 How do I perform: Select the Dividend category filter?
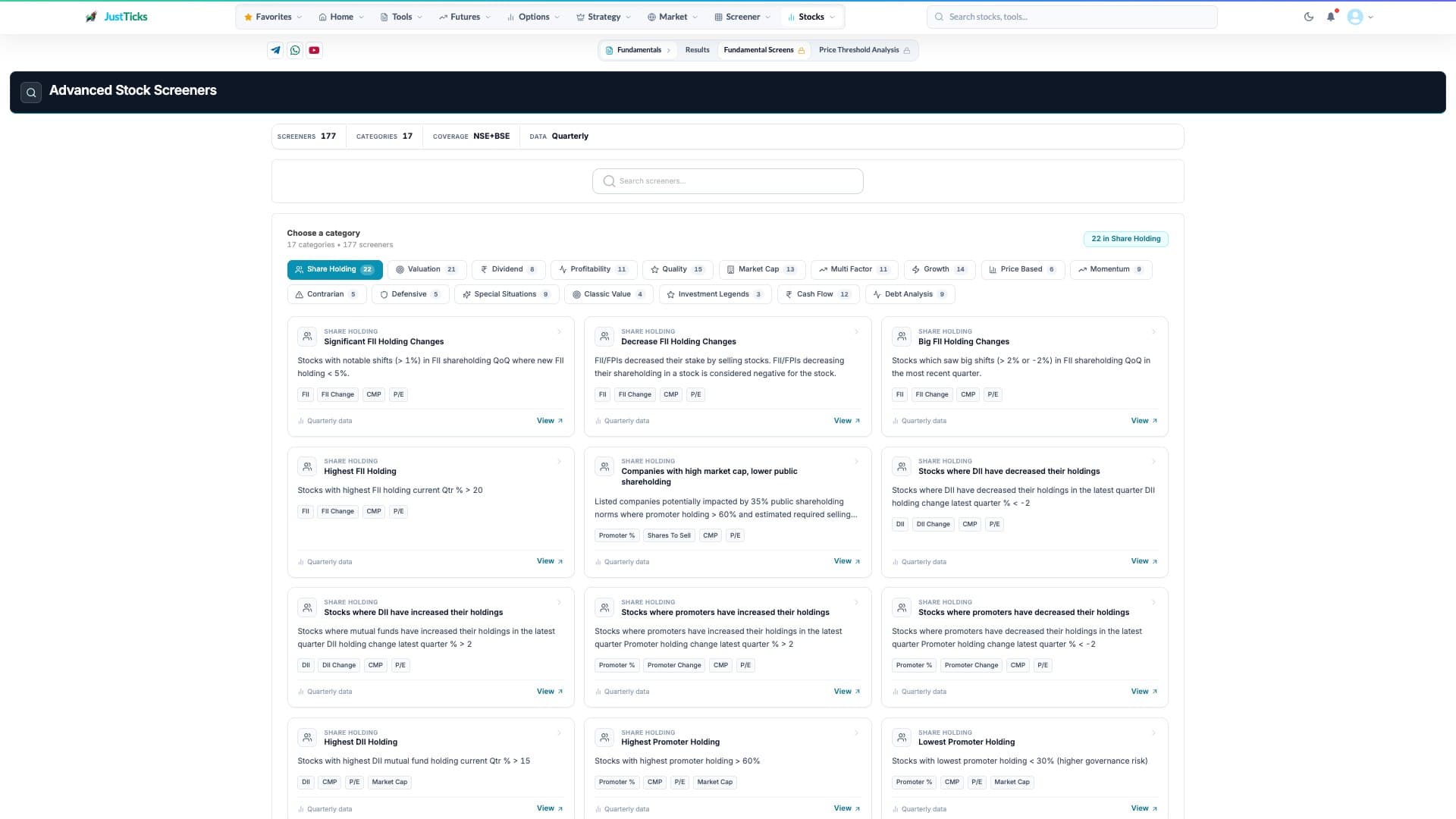click(x=508, y=269)
